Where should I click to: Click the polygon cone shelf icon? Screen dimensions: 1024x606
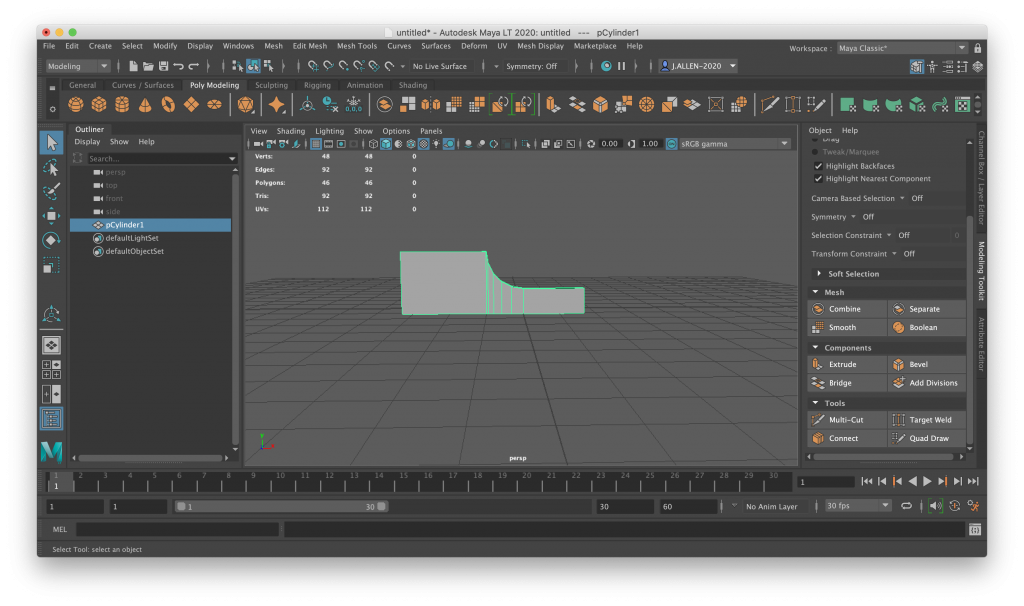[145, 105]
